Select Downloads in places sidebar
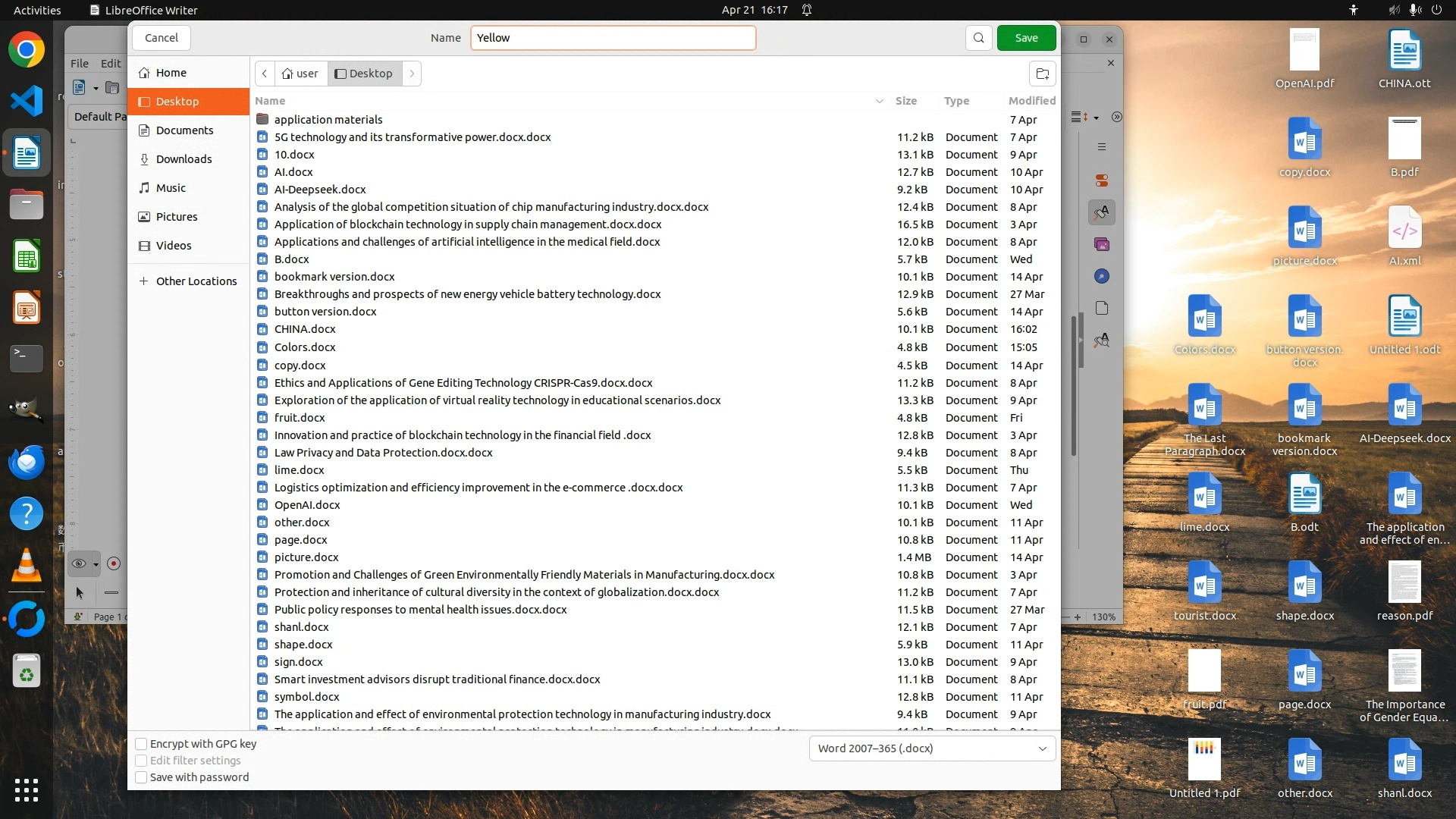 (x=184, y=159)
